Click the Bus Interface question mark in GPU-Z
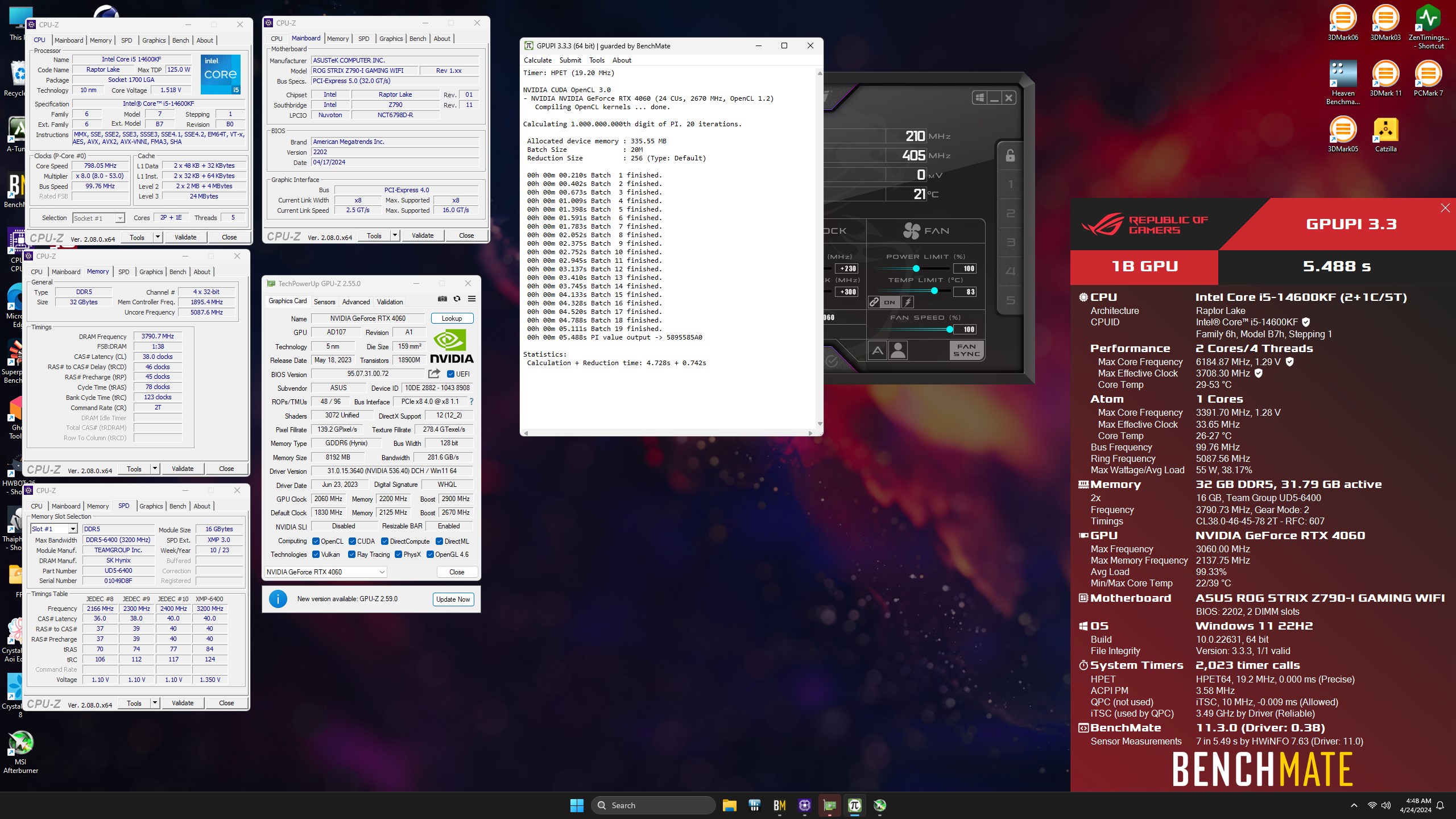This screenshot has height=819, width=1456. point(471,402)
